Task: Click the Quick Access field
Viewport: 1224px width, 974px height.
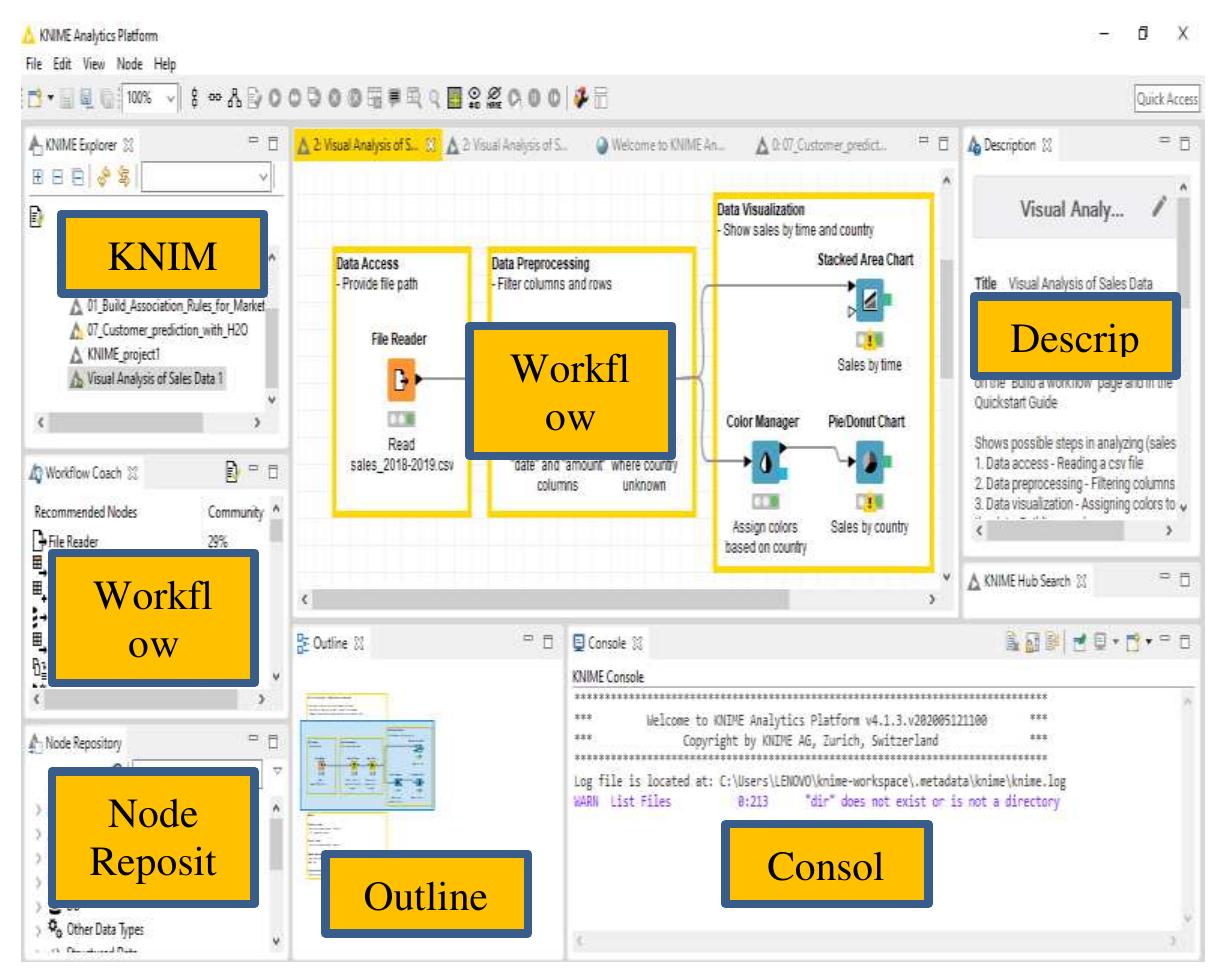Action: (x=1167, y=101)
